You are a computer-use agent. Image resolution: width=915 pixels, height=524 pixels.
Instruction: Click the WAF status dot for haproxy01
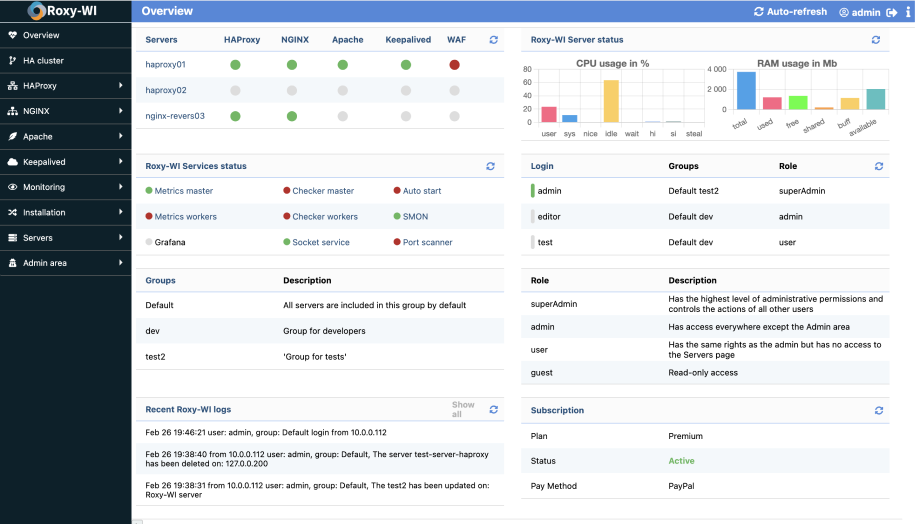click(x=455, y=65)
